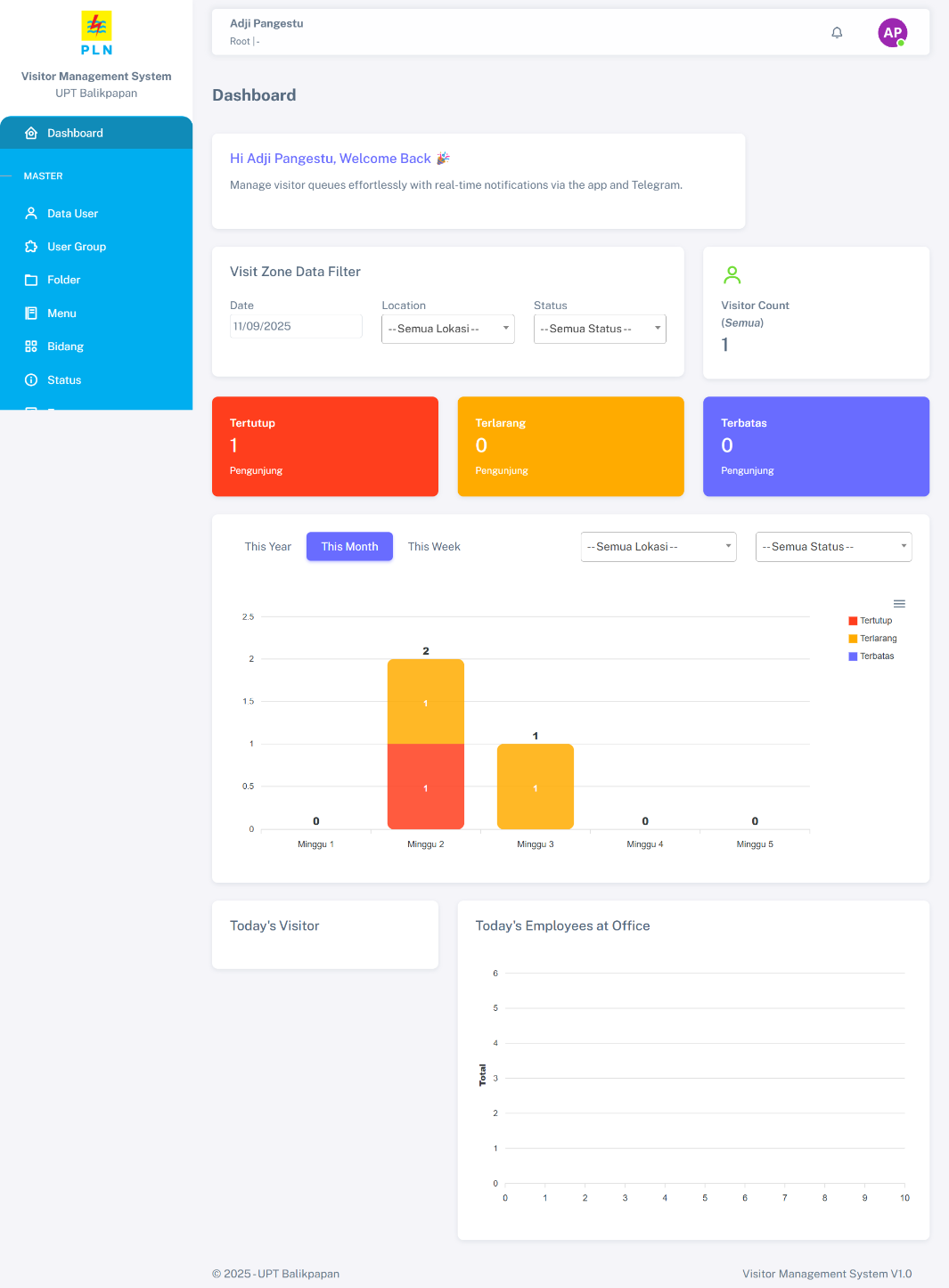Select the This Month button
Viewport: 949px width, 1288px height.
point(349,547)
